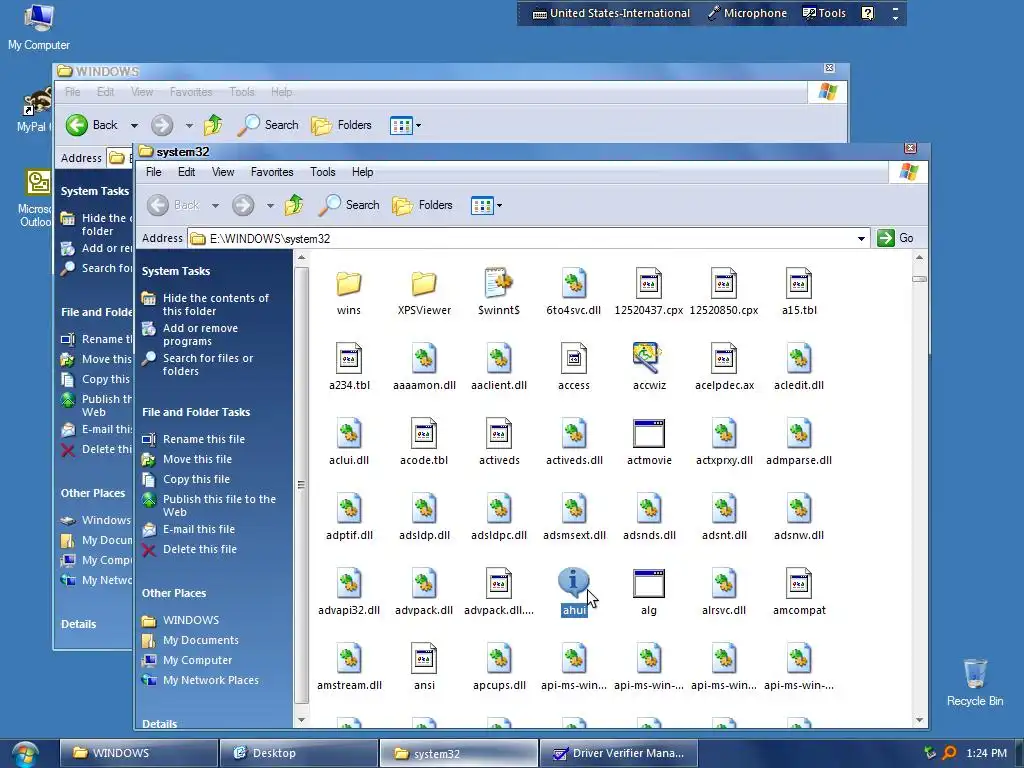This screenshot has height=768, width=1024.
Task: Select the apcups.dll file icon
Action: coord(499,658)
